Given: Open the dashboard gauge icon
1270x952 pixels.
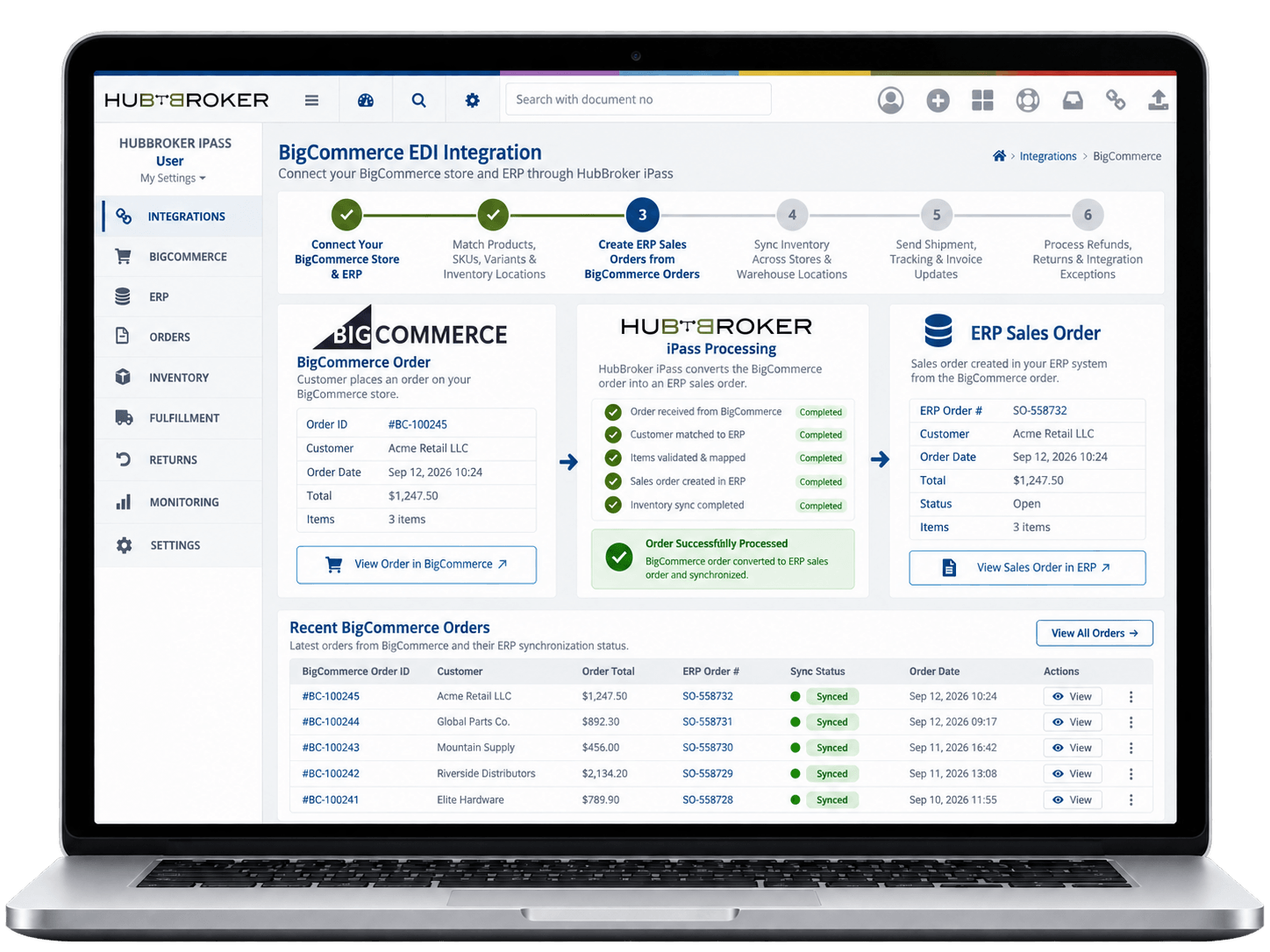Looking at the screenshot, I should pos(366,100).
